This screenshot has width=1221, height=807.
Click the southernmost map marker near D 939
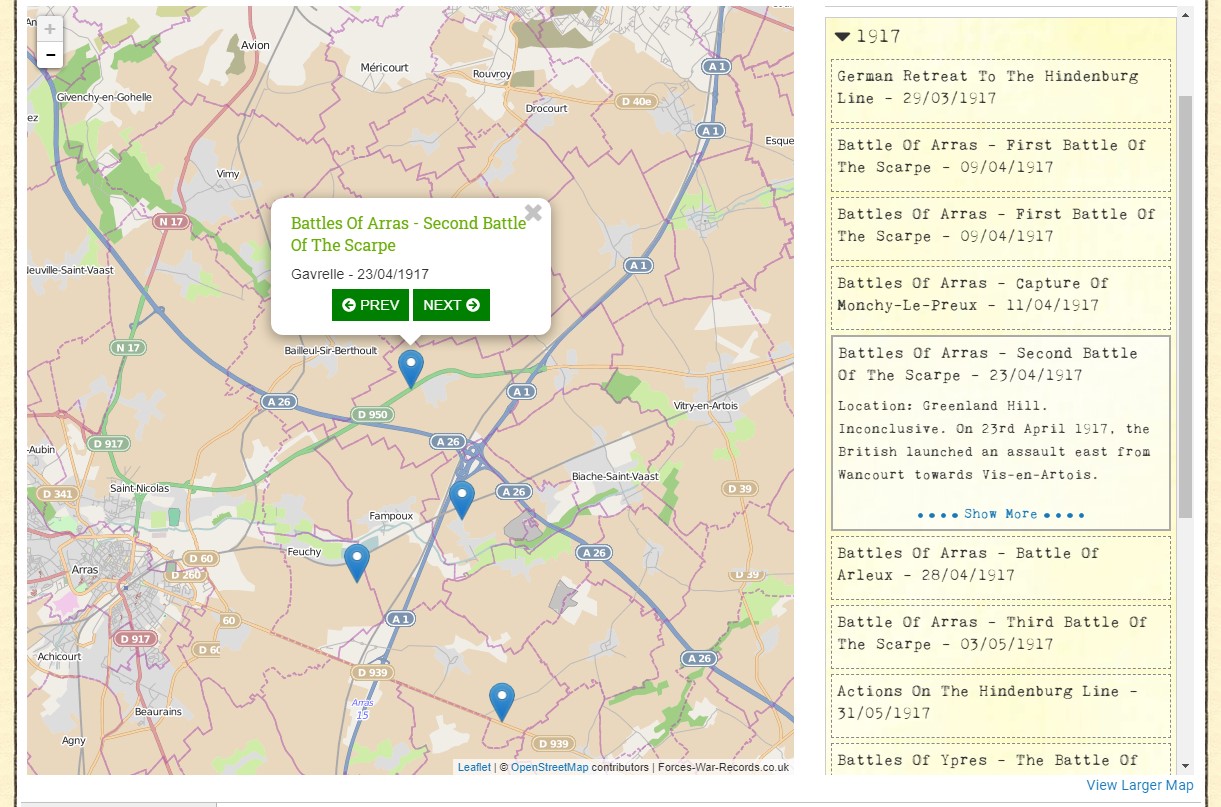[x=501, y=700]
